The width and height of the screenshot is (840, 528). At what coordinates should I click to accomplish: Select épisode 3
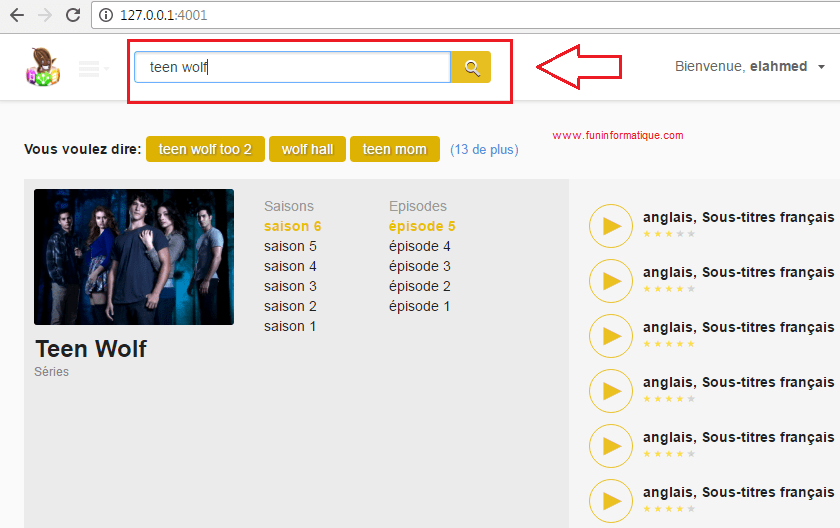point(419,266)
